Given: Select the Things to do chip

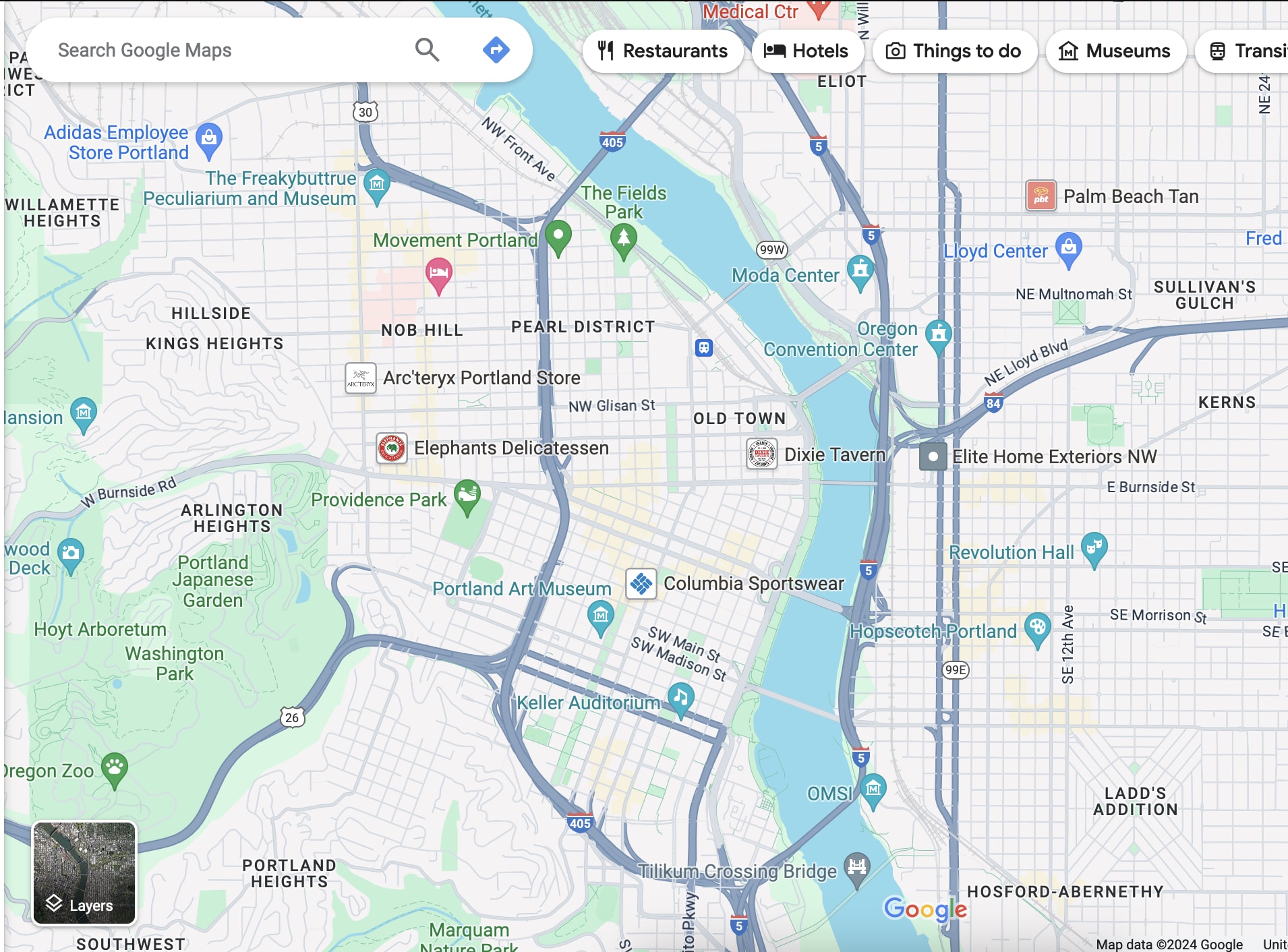Looking at the screenshot, I should 954,51.
